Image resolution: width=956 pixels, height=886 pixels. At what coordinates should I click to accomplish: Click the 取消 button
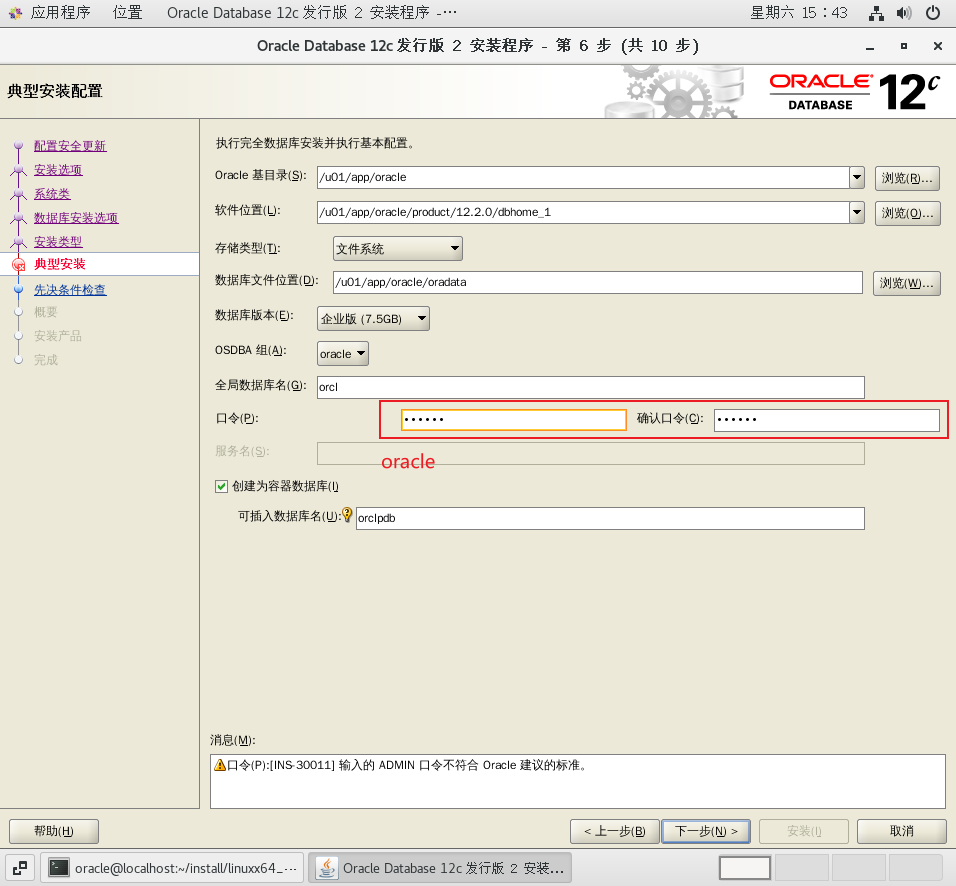[x=902, y=831]
